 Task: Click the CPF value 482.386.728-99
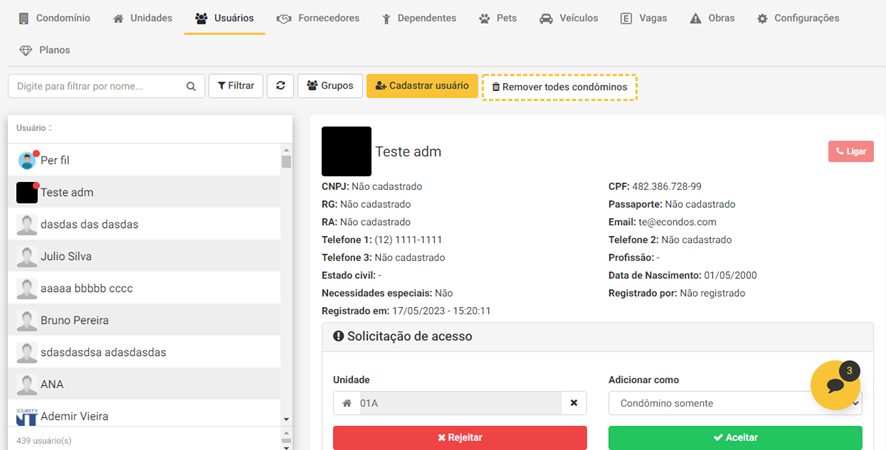point(667,187)
